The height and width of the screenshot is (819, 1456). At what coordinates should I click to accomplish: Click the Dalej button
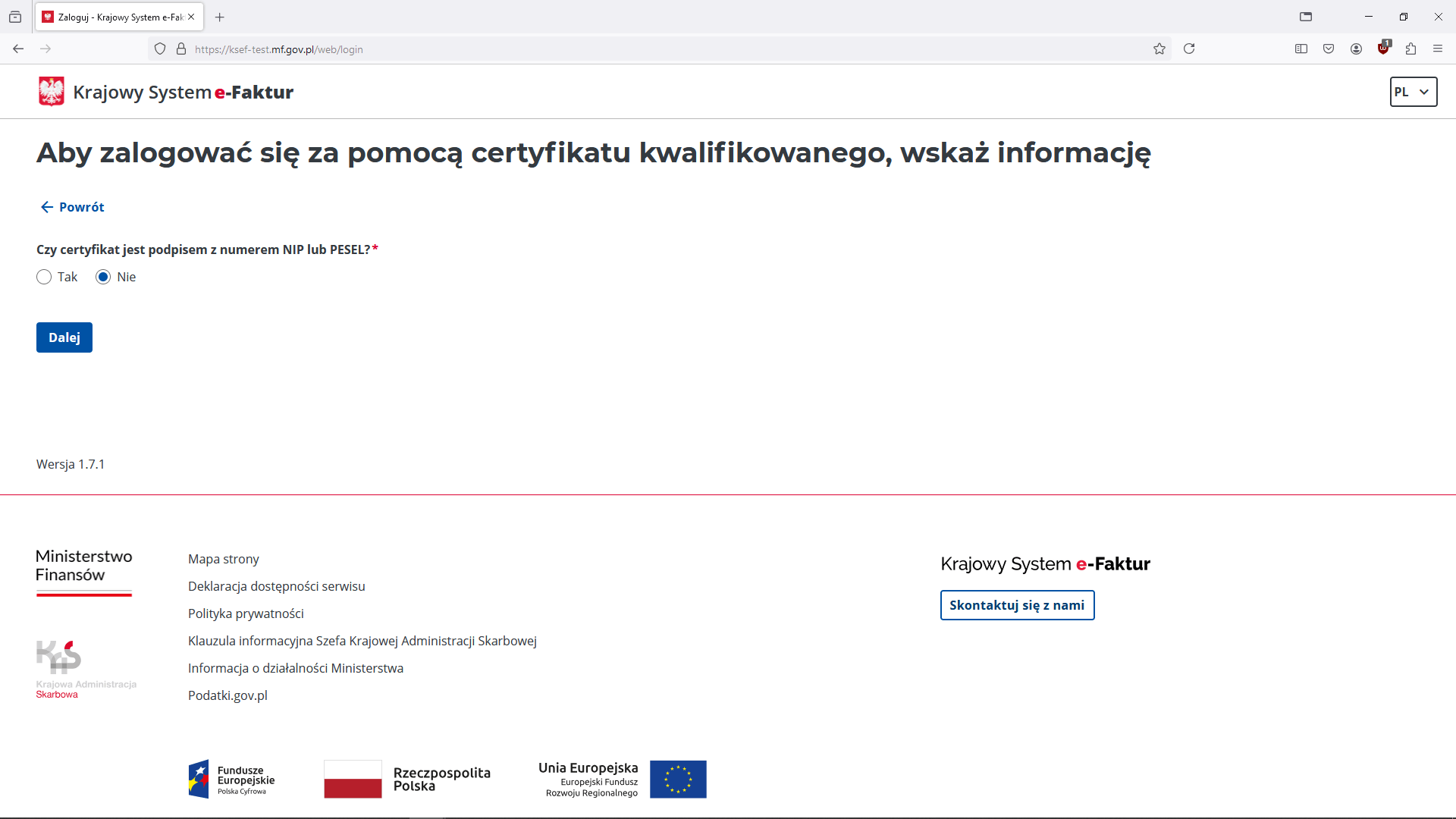click(64, 337)
